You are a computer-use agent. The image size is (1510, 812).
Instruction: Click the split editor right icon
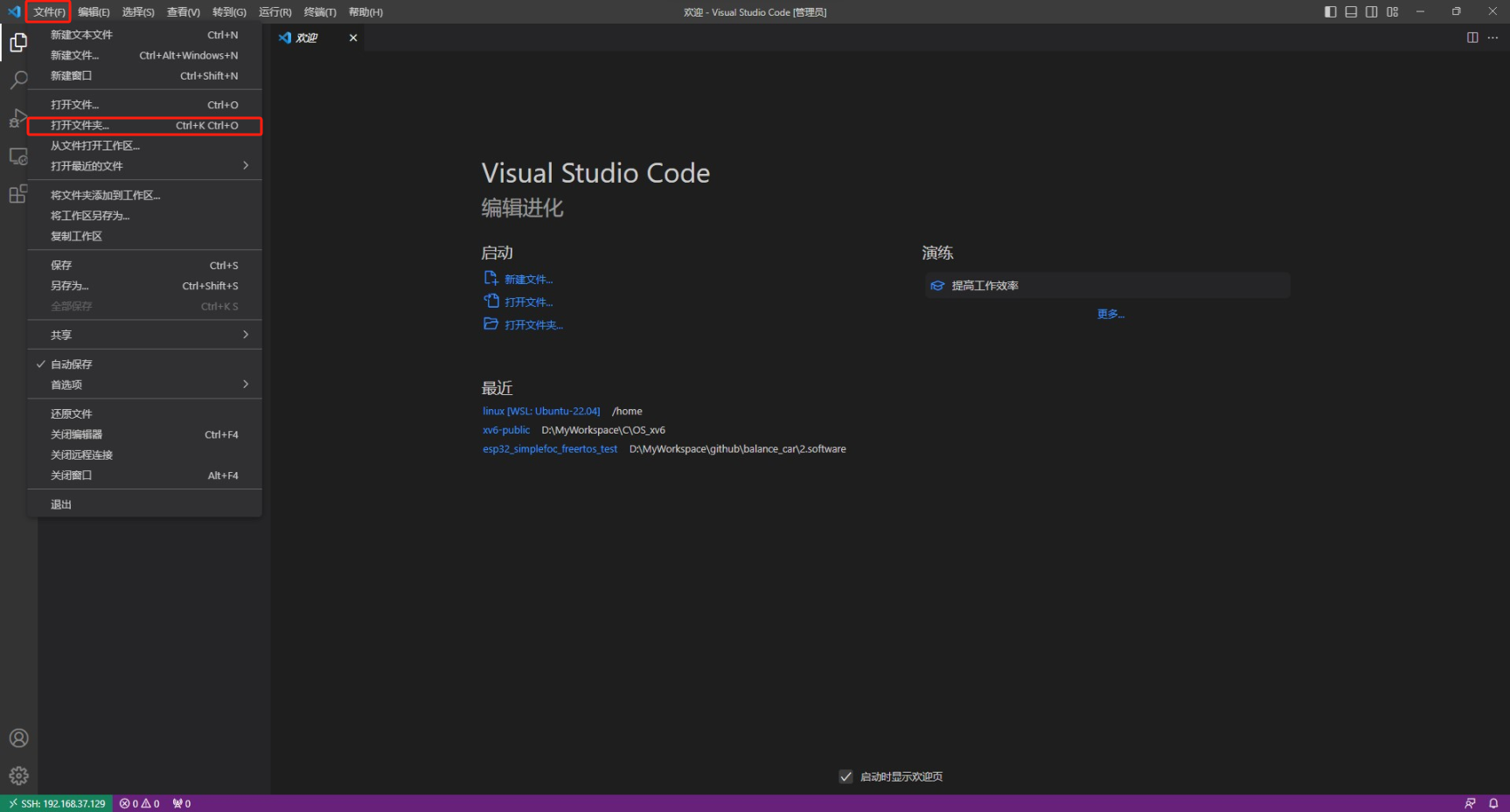[1472, 38]
